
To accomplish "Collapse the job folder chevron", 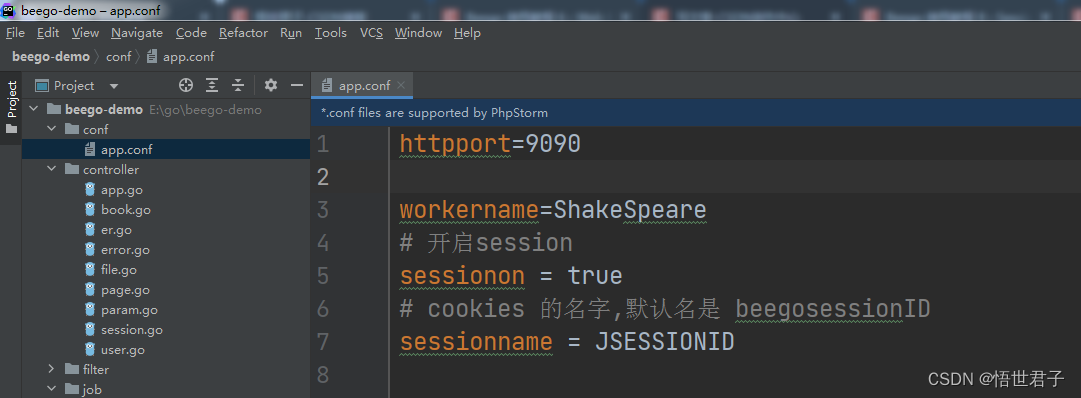I will pyautogui.click(x=51, y=389).
